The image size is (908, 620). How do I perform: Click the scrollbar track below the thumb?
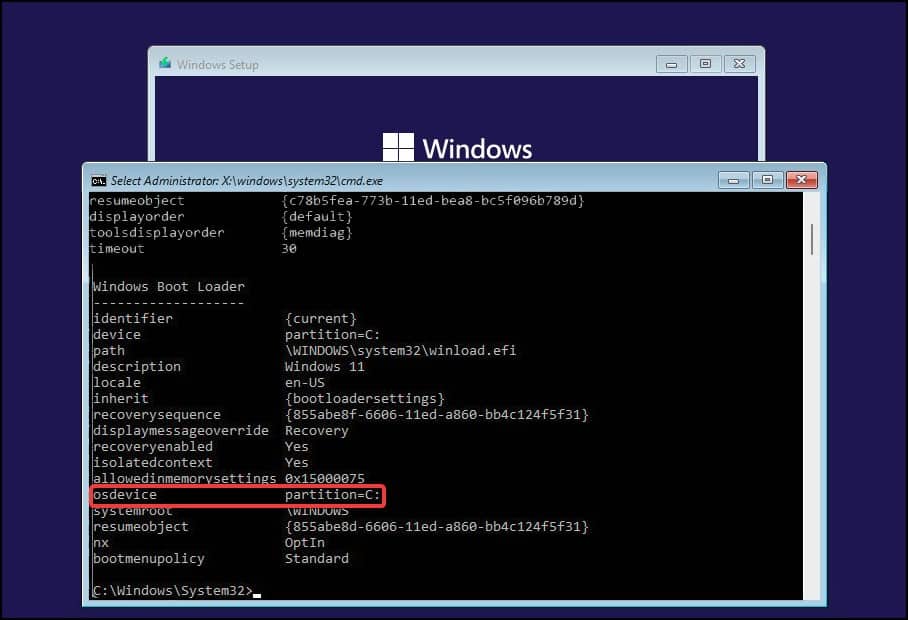pyautogui.click(x=812, y=428)
